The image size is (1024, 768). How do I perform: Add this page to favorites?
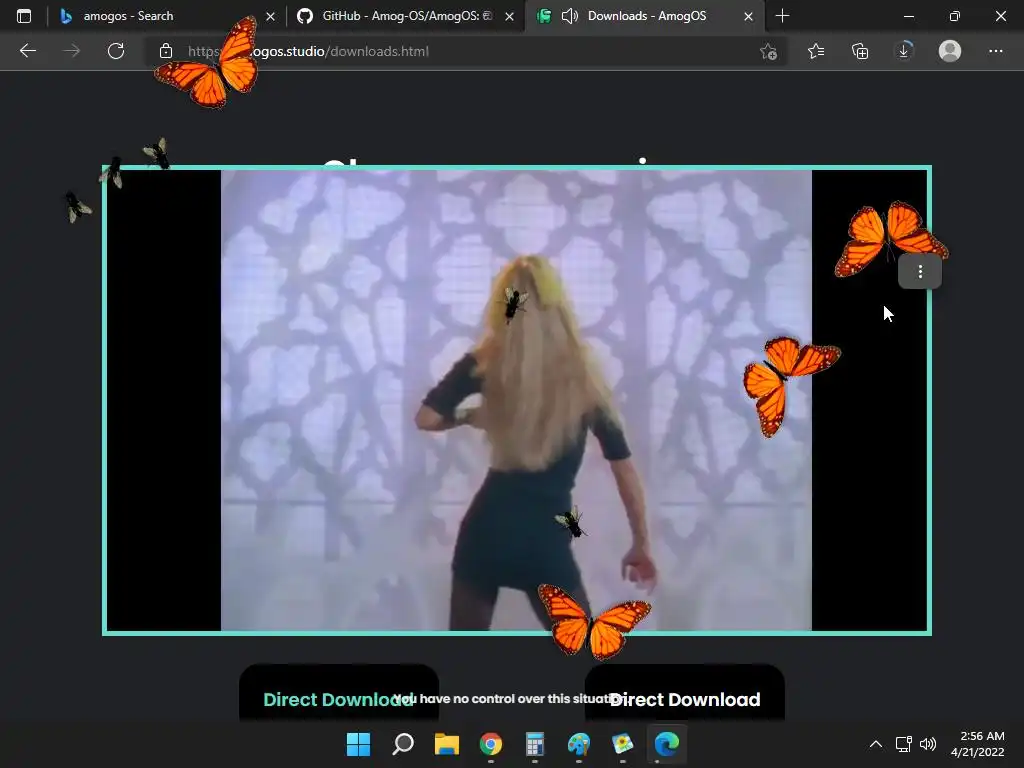click(769, 52)
